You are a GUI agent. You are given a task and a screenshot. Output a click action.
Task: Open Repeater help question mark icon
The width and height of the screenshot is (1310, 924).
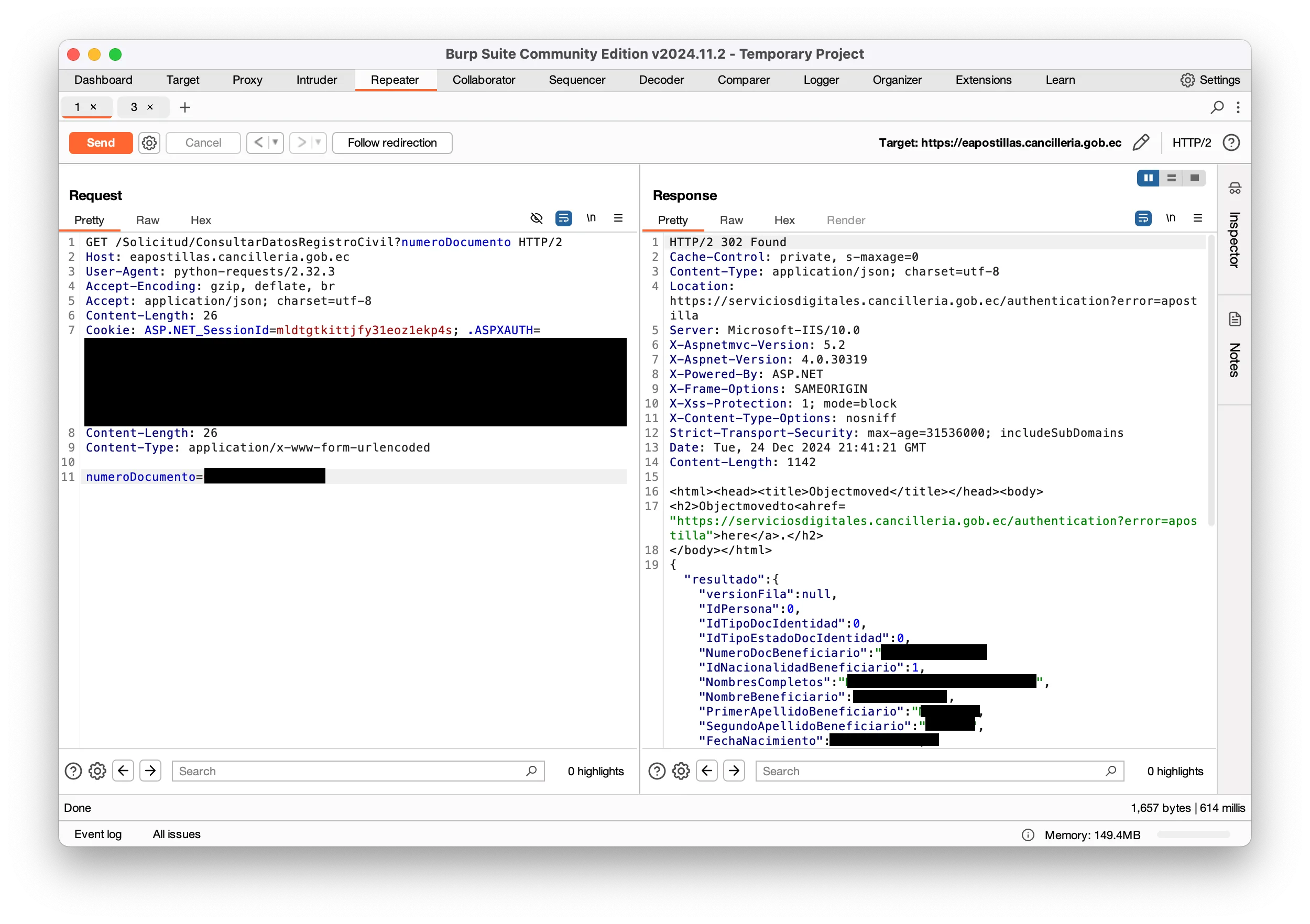1231,142
